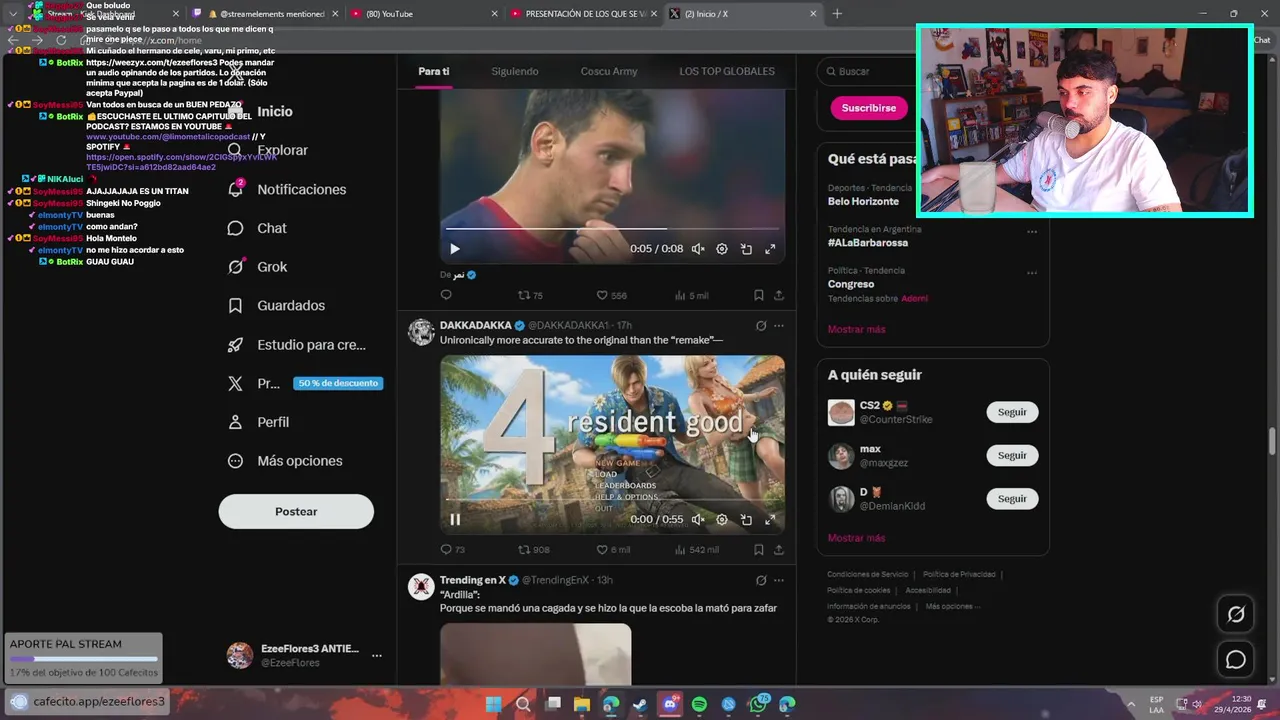This screenshot has height=720, width=1280.
Task: Open the floating Grok button
Action: [x=1236, y=614]
